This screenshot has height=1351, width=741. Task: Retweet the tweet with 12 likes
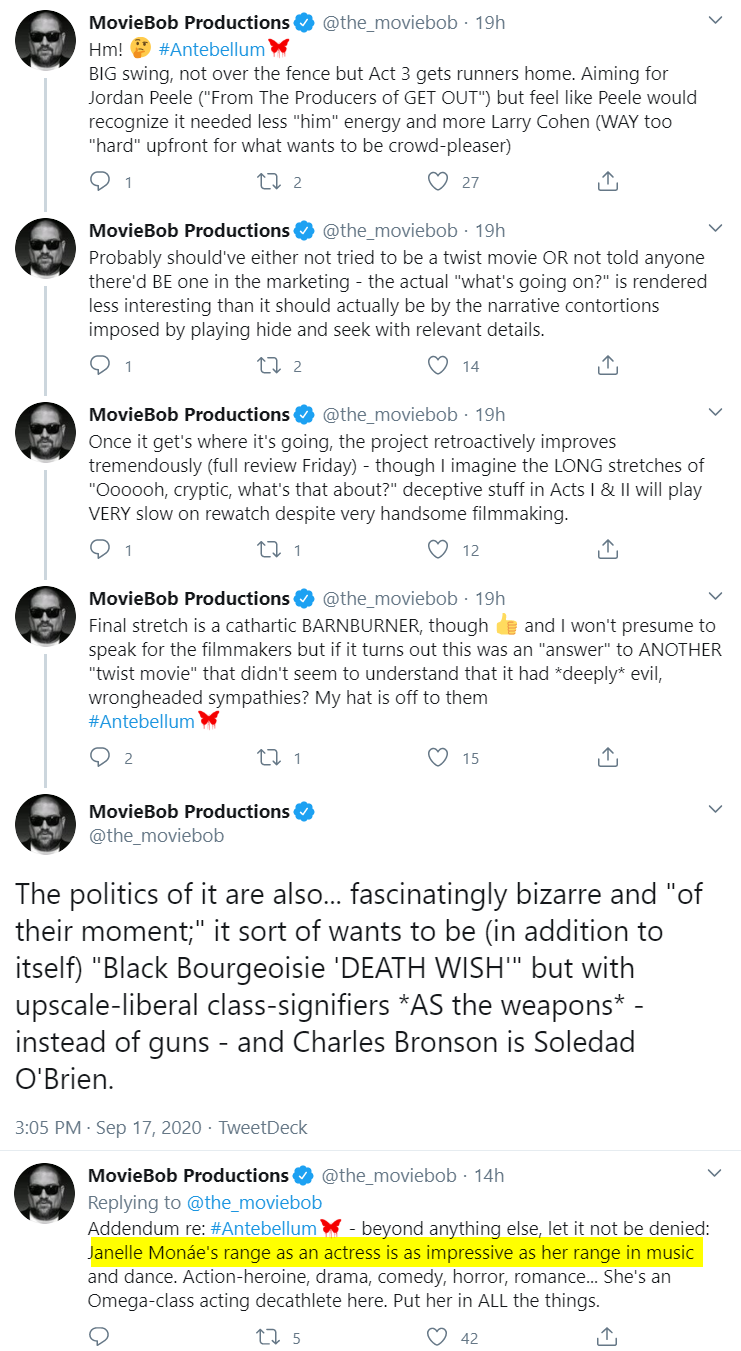coord(268,549)
